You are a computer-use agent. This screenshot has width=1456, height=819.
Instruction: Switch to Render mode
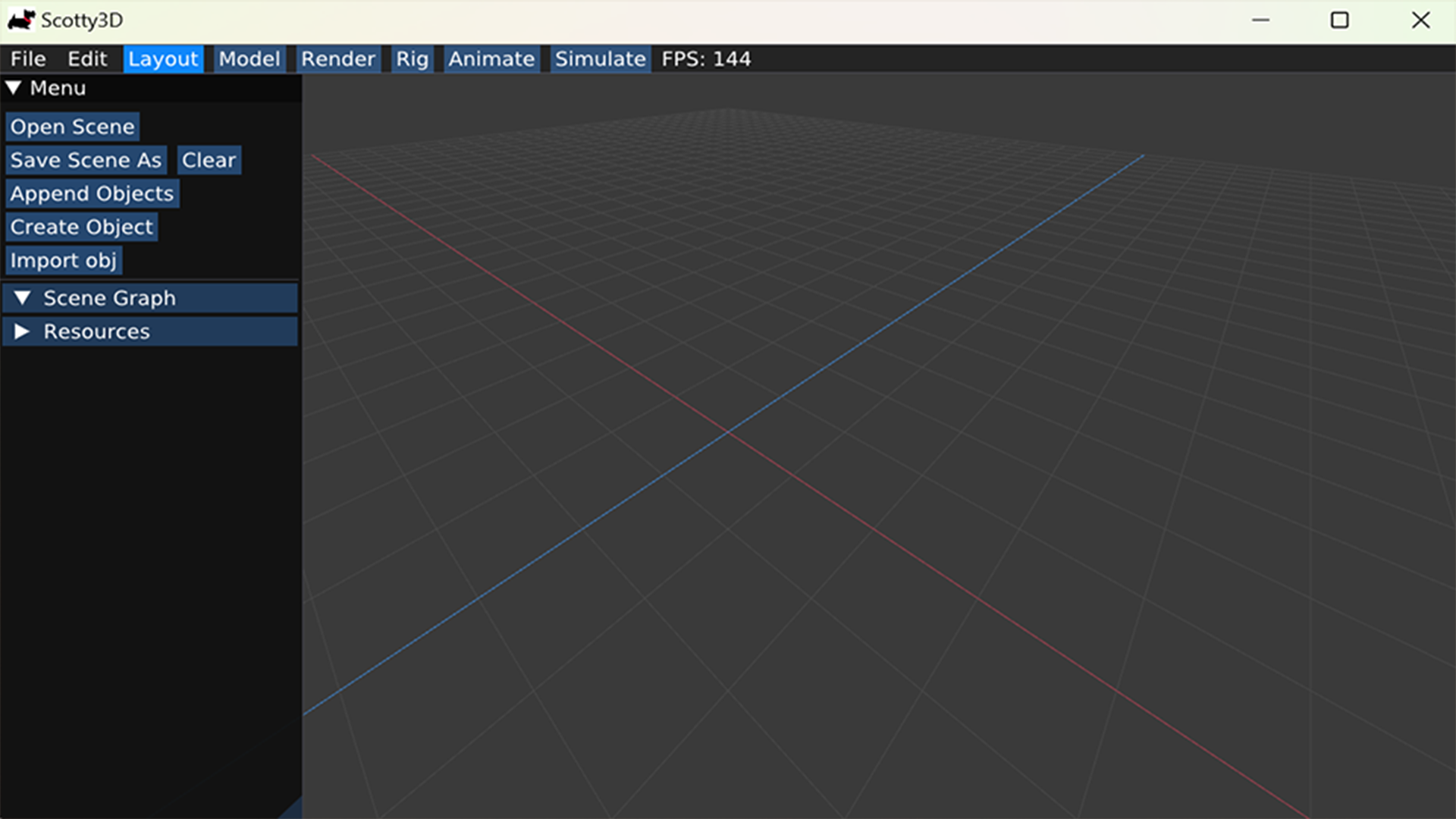point(337,58)
